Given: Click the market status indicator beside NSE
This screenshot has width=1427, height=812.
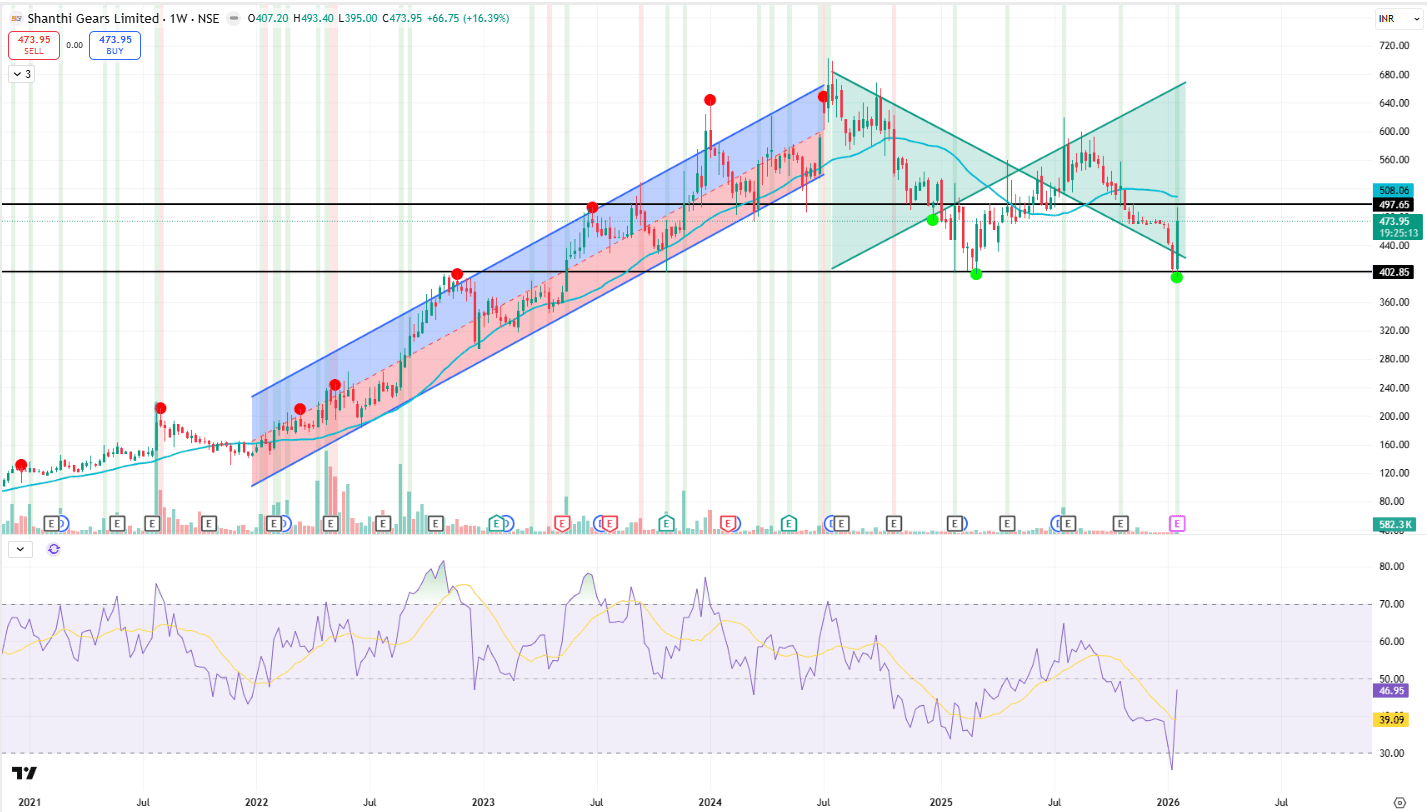Looking at the screenshot, I should click(233, 18).
